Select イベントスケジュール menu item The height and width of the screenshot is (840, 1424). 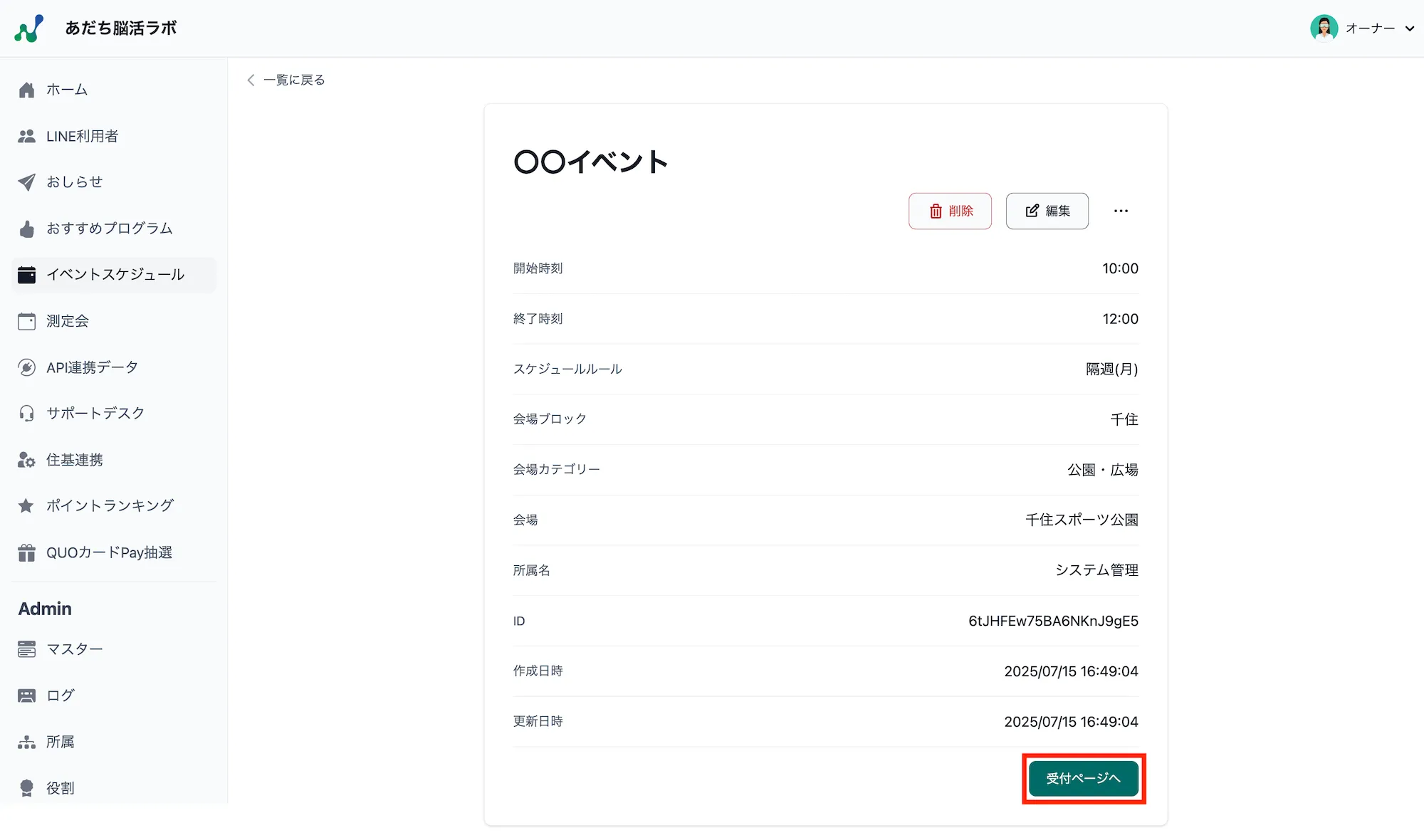pyautogui.click(x=114, y=275)
